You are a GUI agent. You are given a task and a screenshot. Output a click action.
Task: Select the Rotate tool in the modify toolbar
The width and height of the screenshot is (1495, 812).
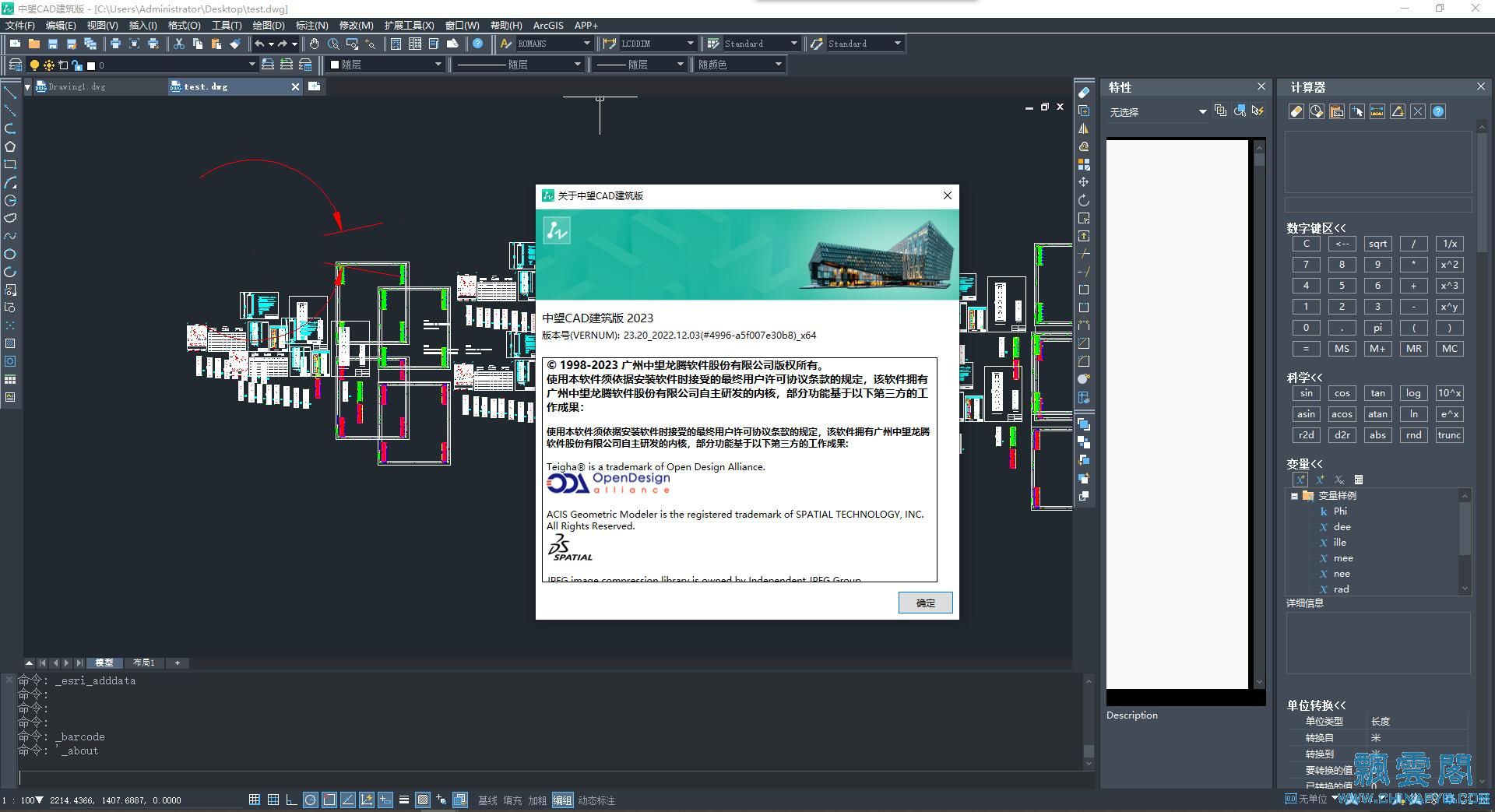tap(1083, 200)
